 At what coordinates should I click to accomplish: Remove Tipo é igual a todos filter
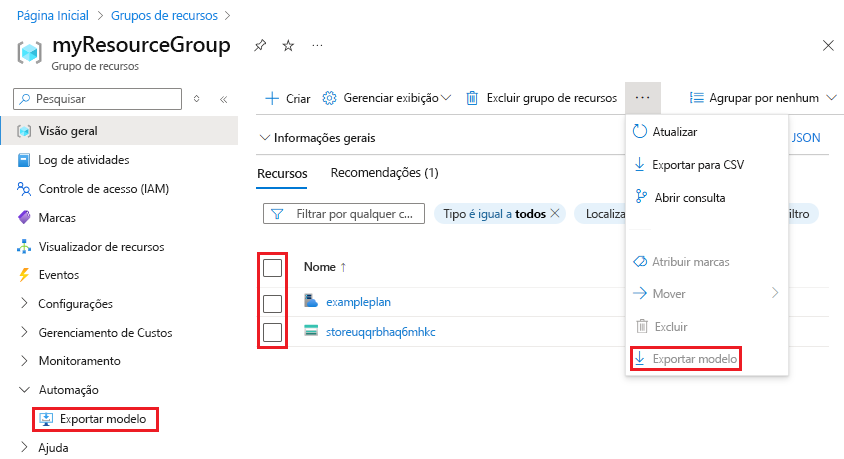click(555, 214)
